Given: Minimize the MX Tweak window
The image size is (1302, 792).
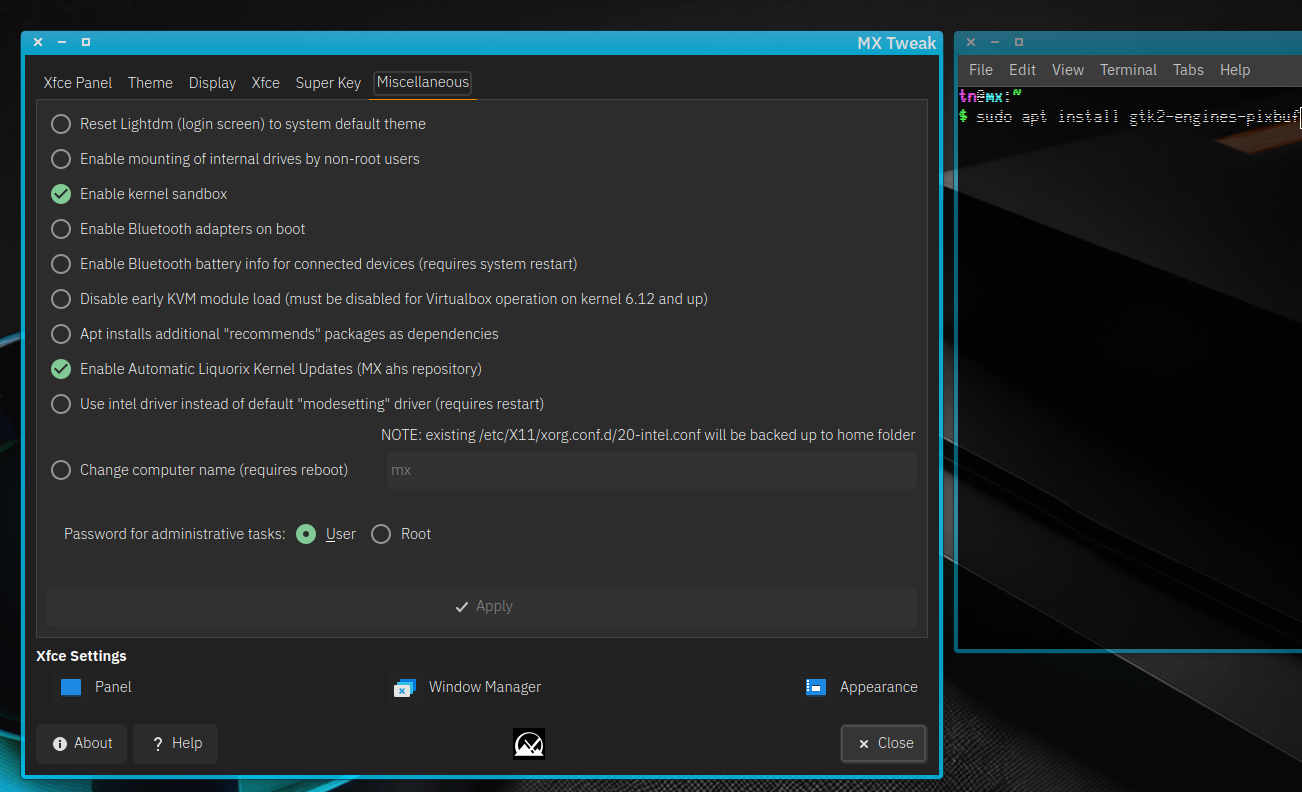Looking at the screenshot, I should point(62,42).
